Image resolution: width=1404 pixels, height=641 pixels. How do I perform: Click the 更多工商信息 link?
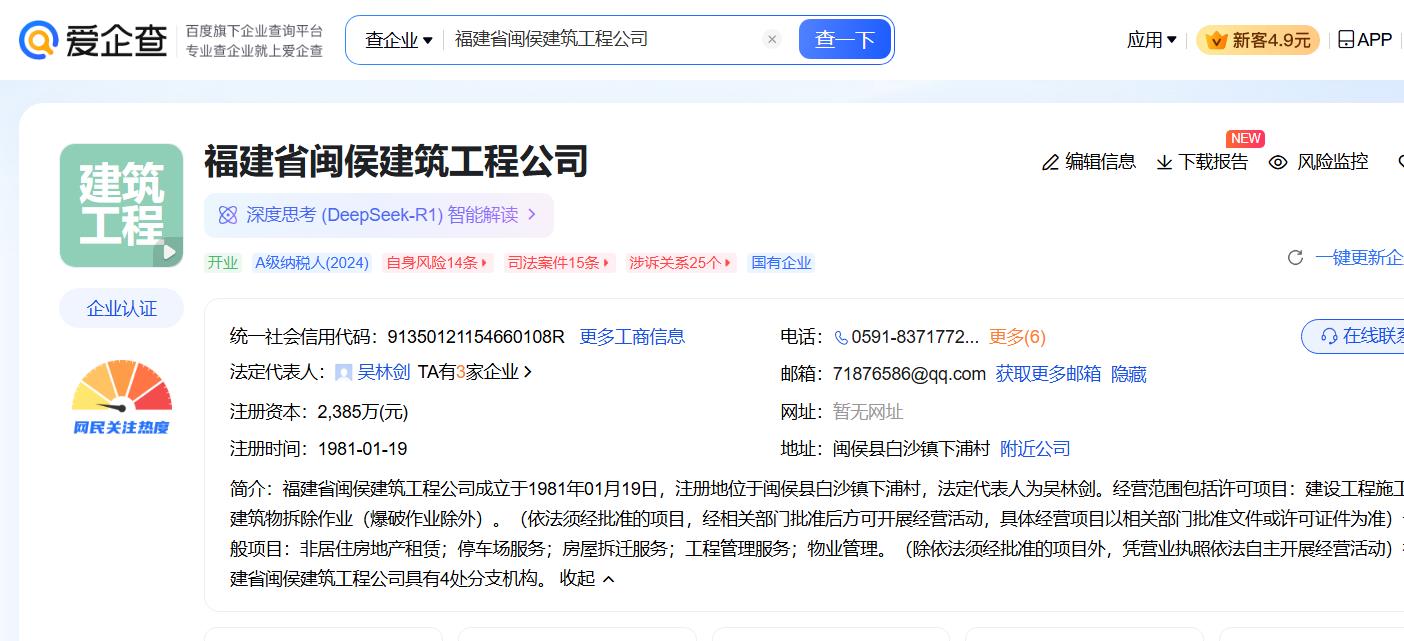coord(632,337)
